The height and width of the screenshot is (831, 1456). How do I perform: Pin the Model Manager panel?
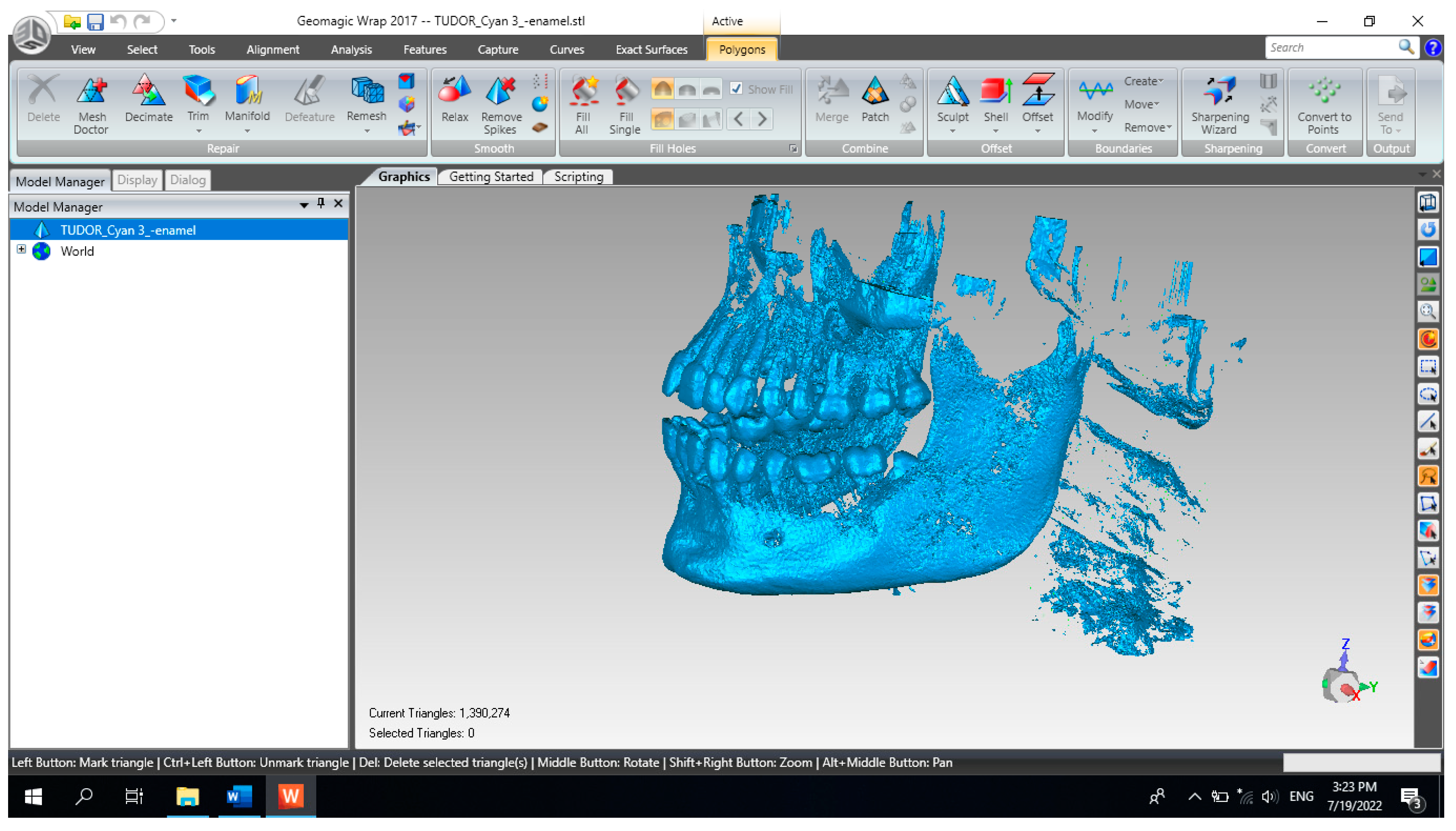point(321,203)
